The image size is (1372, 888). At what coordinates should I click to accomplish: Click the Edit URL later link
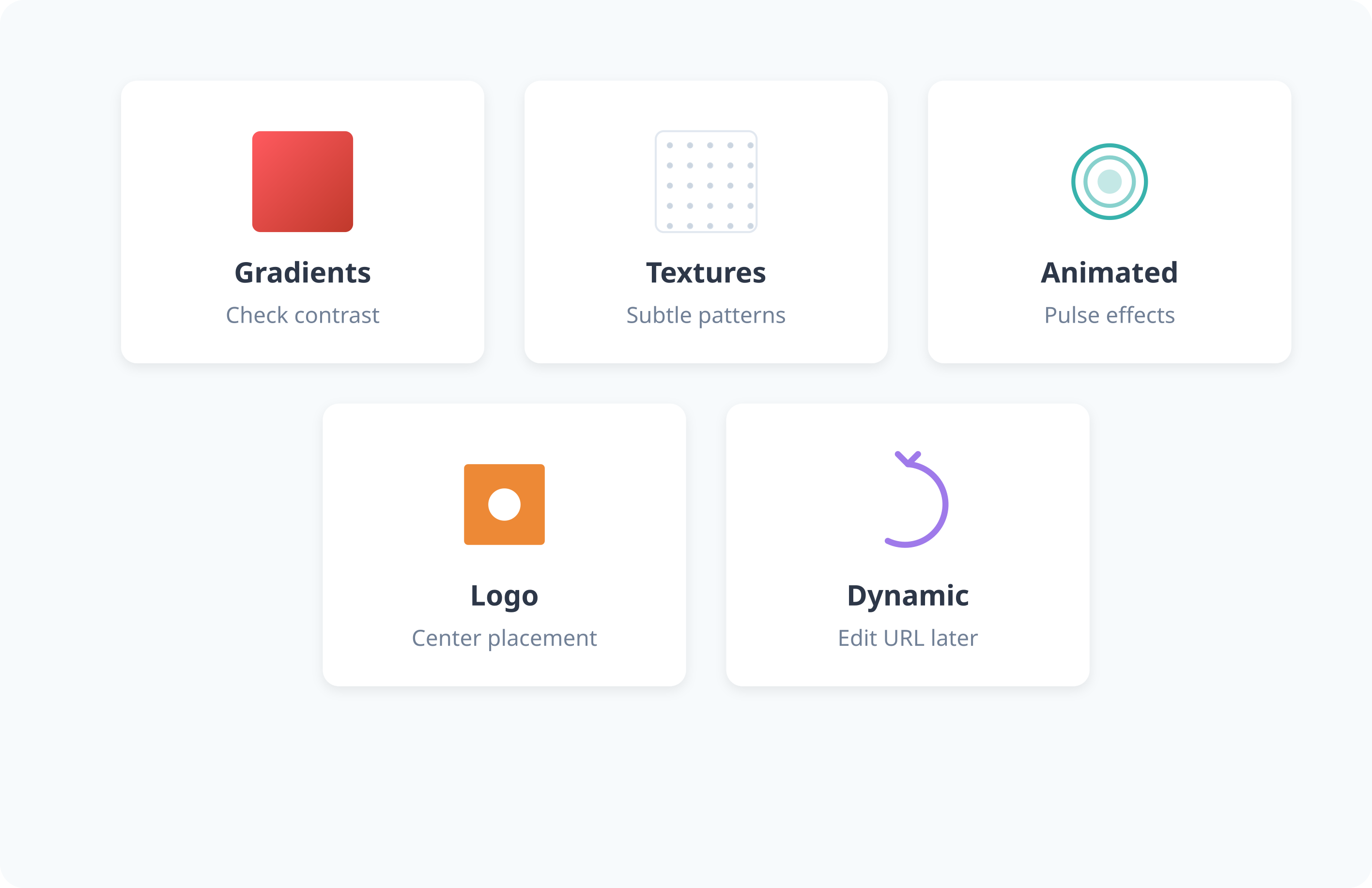click(x=908, y=638)
